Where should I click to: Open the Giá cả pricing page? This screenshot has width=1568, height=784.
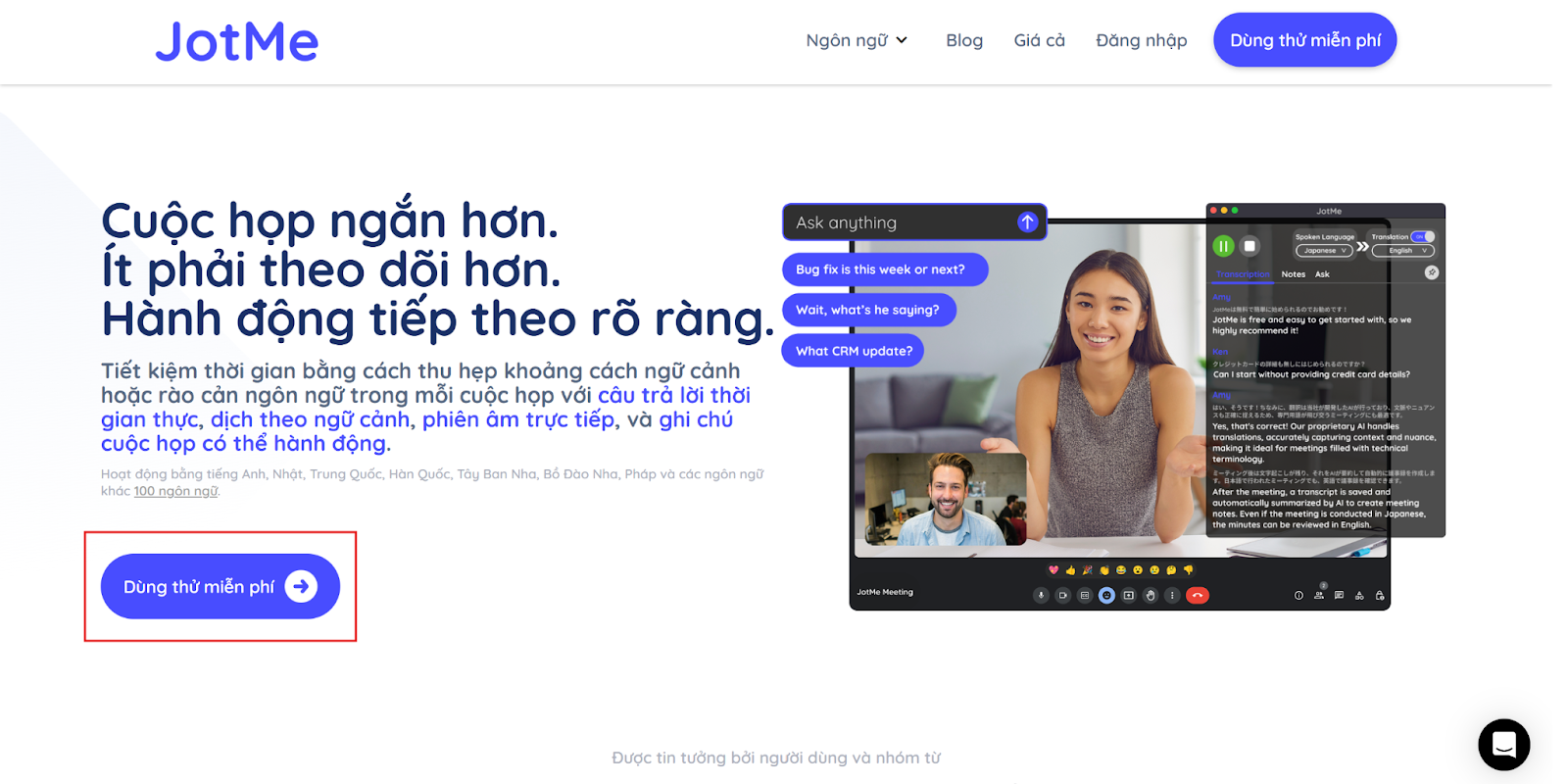tap(1039, 40)
